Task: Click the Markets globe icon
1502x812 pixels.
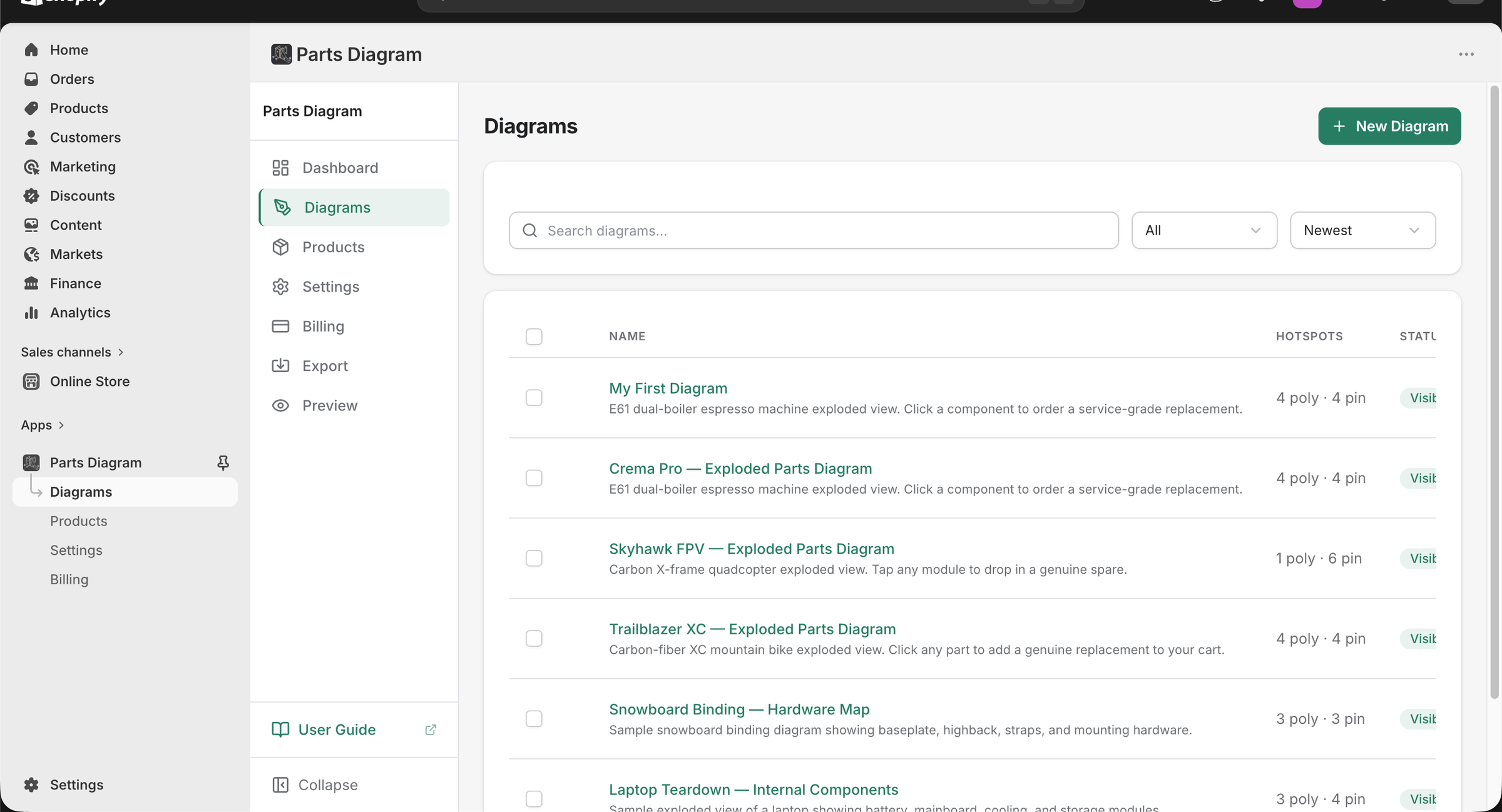Action: point(31,254)
